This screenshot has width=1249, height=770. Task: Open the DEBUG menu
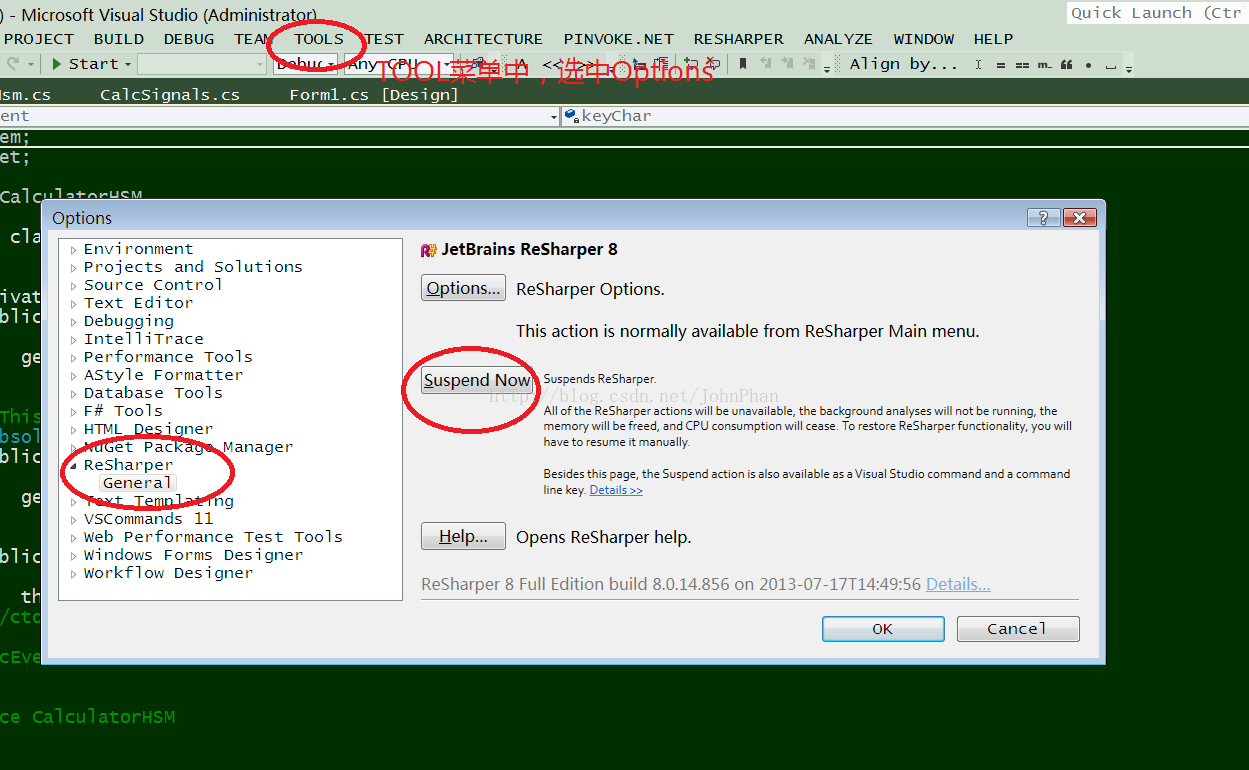(x=189, y=39)
